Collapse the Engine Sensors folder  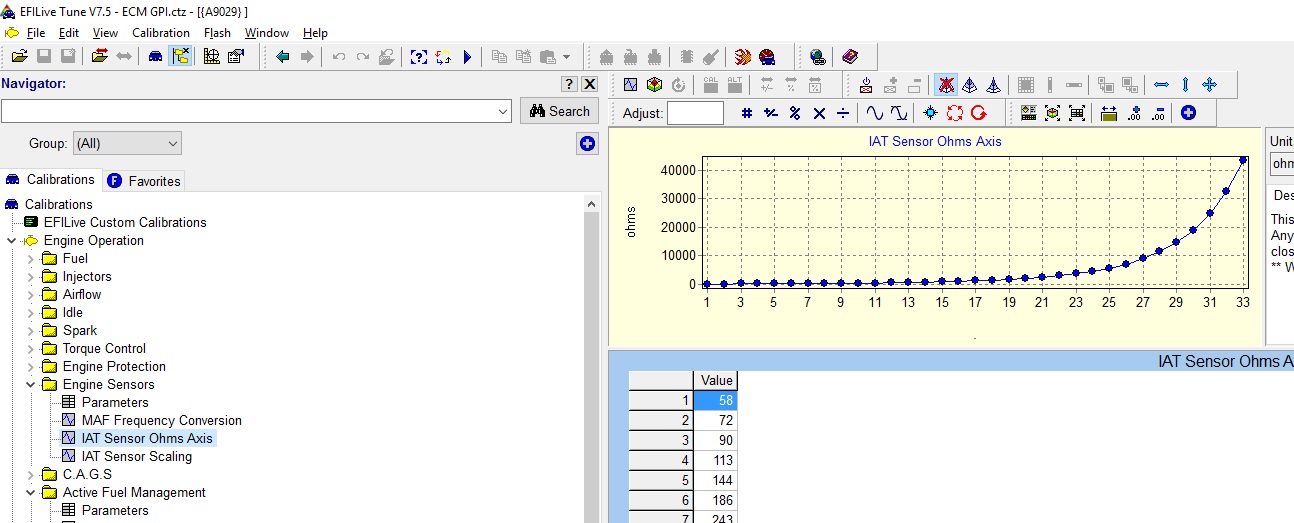31,384
